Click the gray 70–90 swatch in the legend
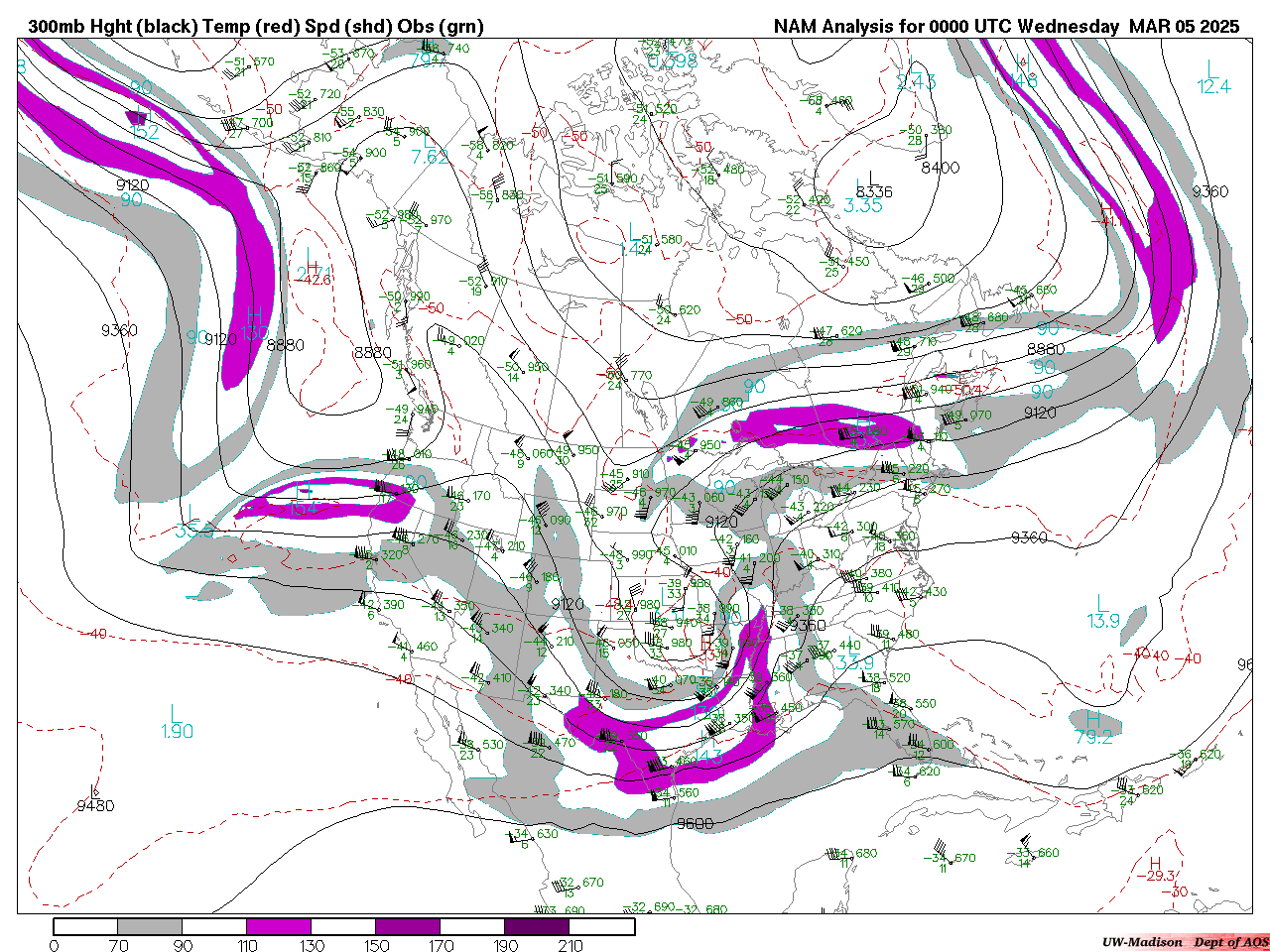Screen dimensions: 1270x952 point(150,927)
